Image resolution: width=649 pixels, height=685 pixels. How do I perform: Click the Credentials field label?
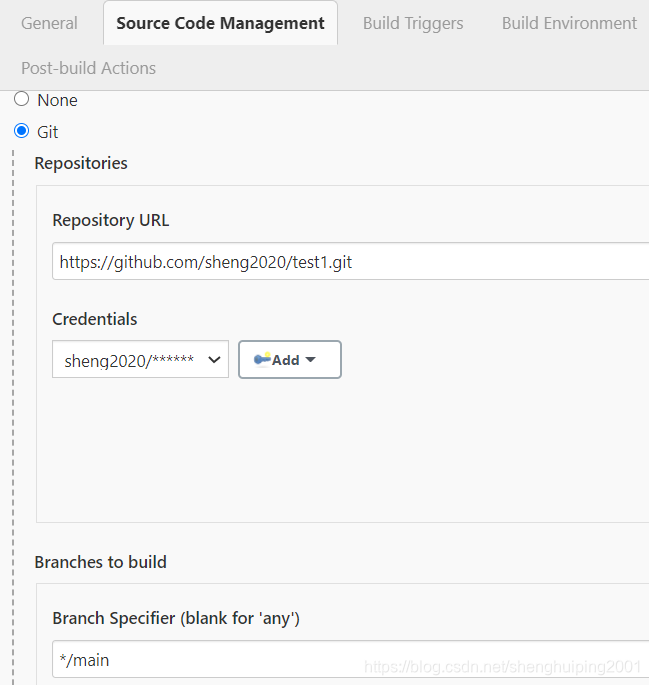point(95,319)
